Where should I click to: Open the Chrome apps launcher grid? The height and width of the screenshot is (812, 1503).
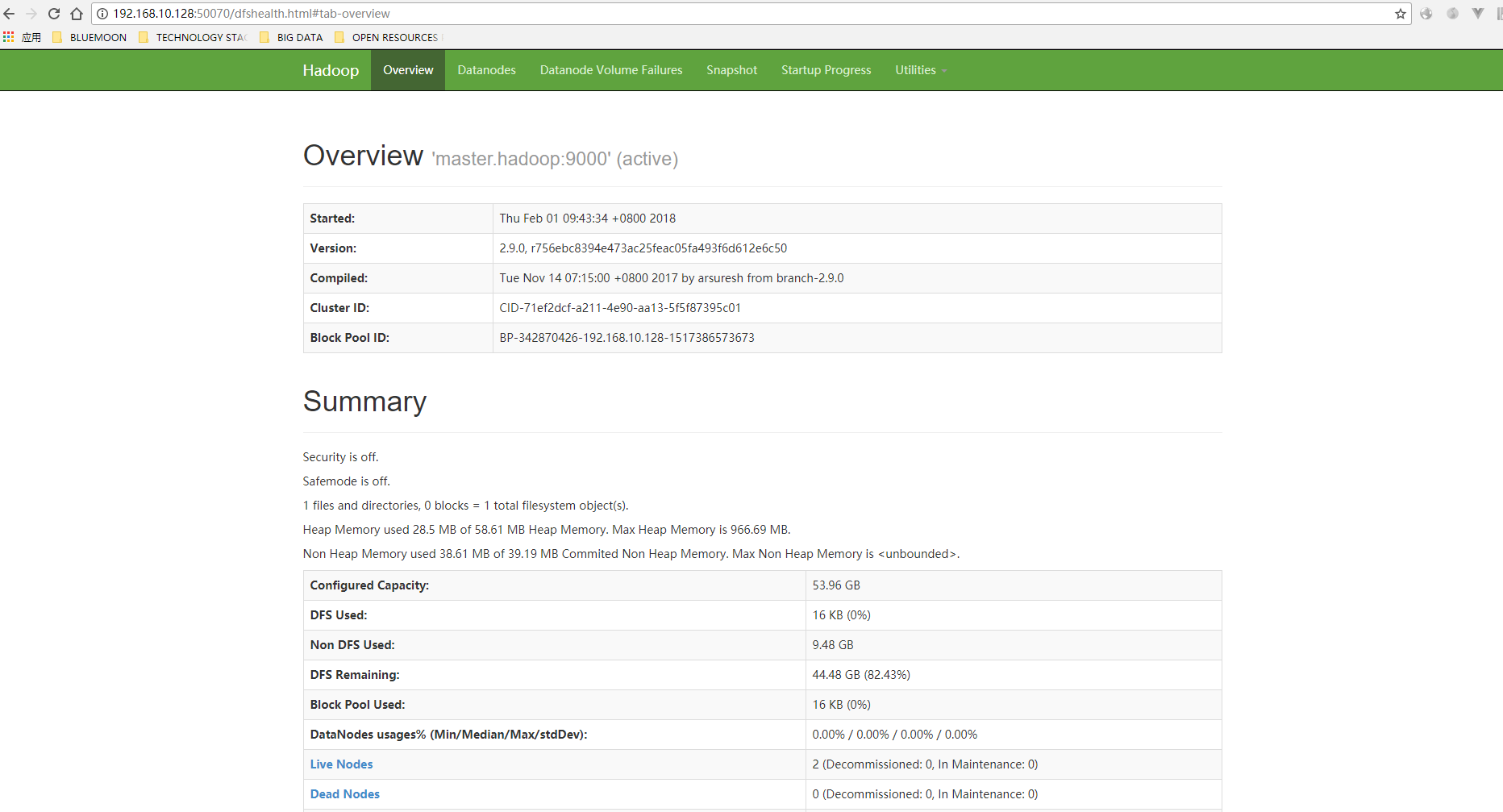tap(9, 36)
